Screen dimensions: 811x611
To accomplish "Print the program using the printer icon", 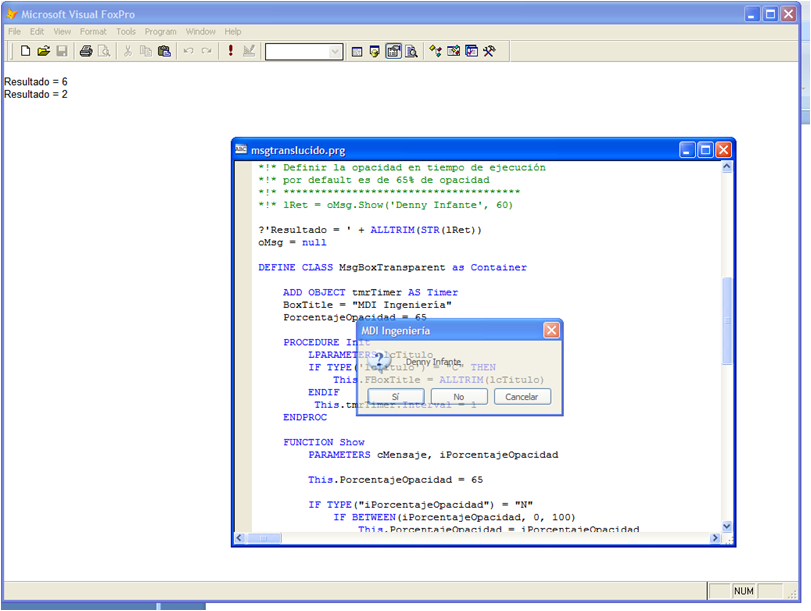I will pyautogui.click(x=85, y=50).
